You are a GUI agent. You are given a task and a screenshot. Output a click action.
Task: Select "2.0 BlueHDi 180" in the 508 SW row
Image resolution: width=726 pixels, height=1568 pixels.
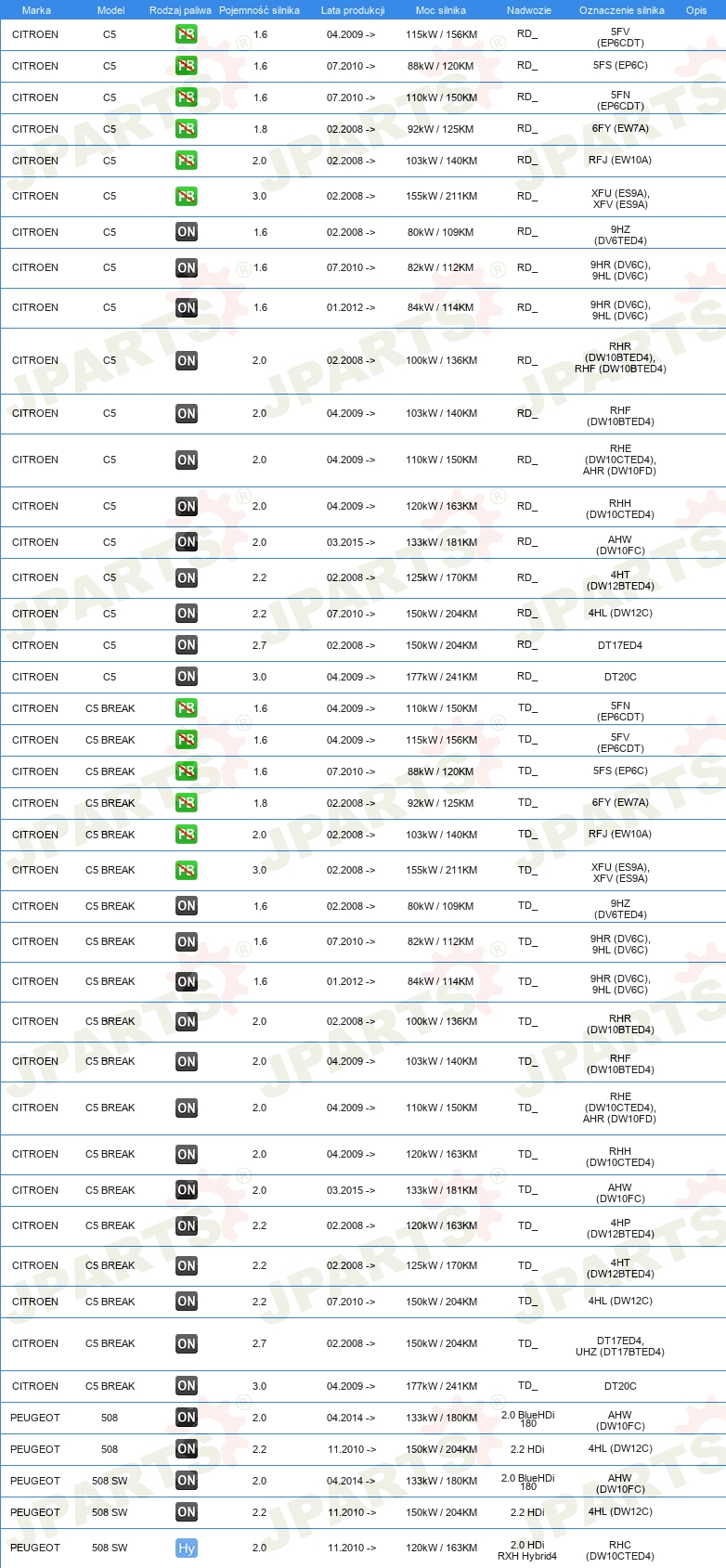click(527, 1482)
